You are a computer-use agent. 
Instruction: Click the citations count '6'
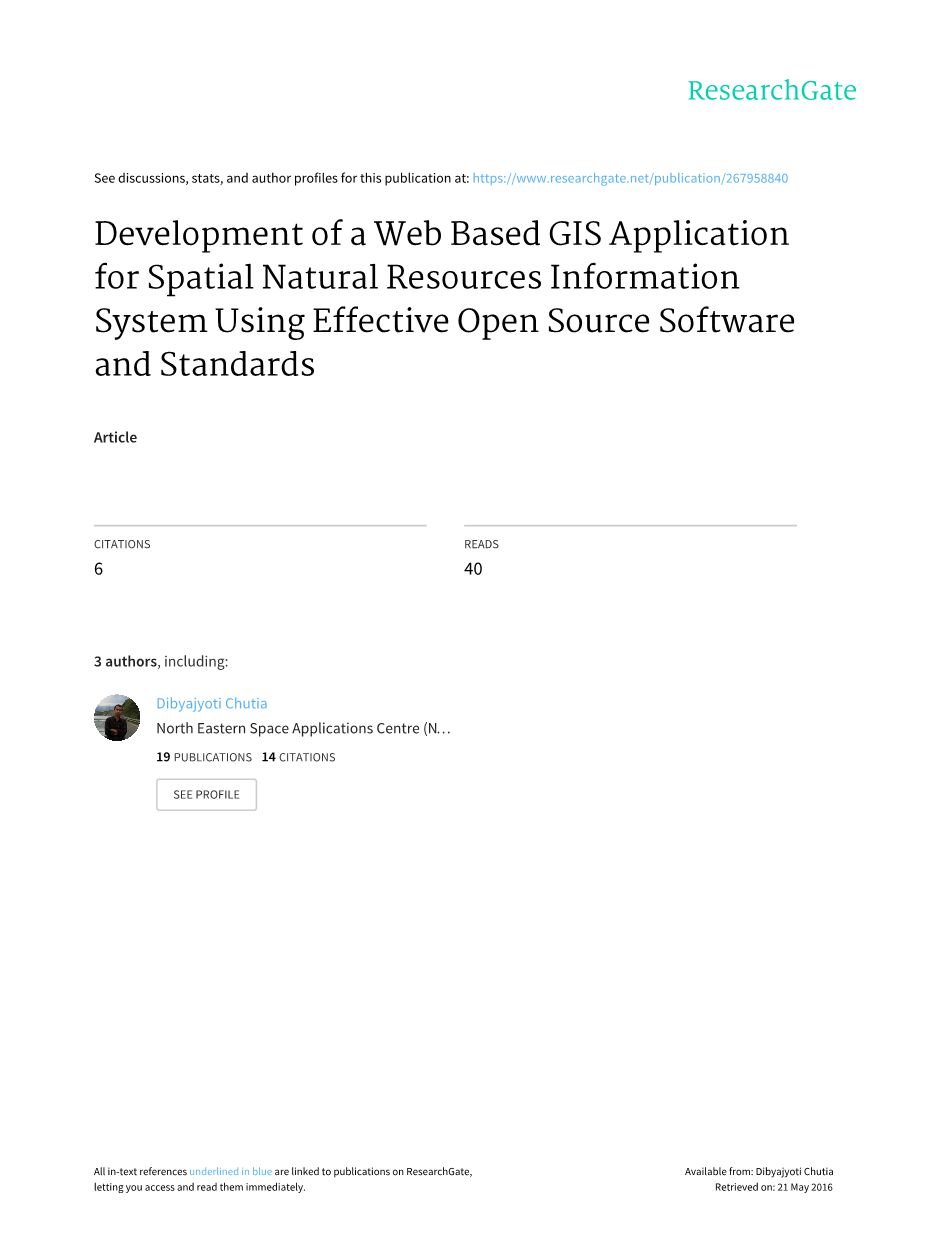pyautogui.click(x=98, y=568)
